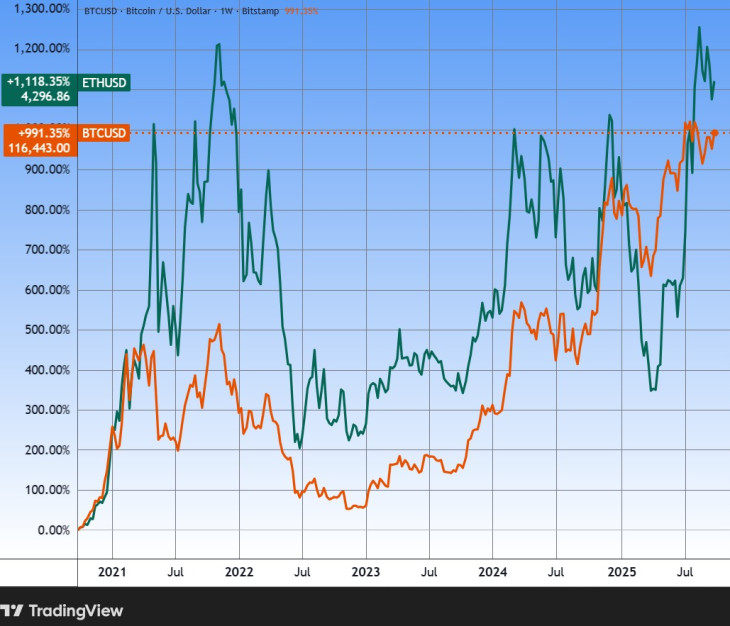
Task: Open the TradingView wordmark link
Action: 75,610
